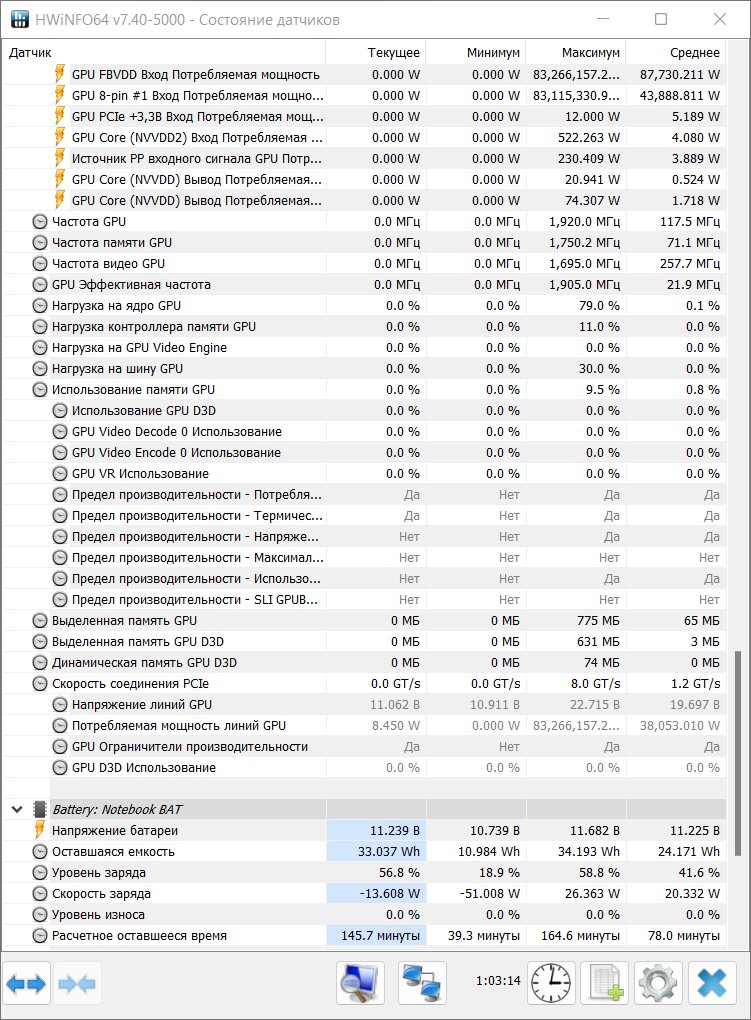
Task: Click gauge icon next to Частота памяти GPU
Action: [40, 243]
